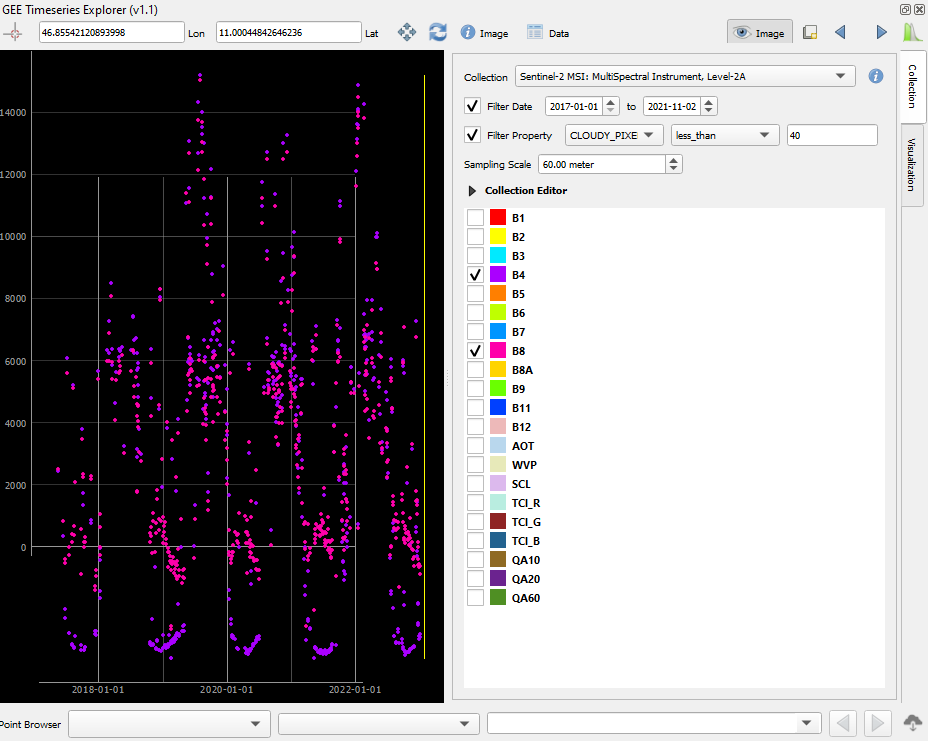This screenshot has height=741, width=928.
Task: Open the less_than operator dropdown
Action: click(723, 136)
